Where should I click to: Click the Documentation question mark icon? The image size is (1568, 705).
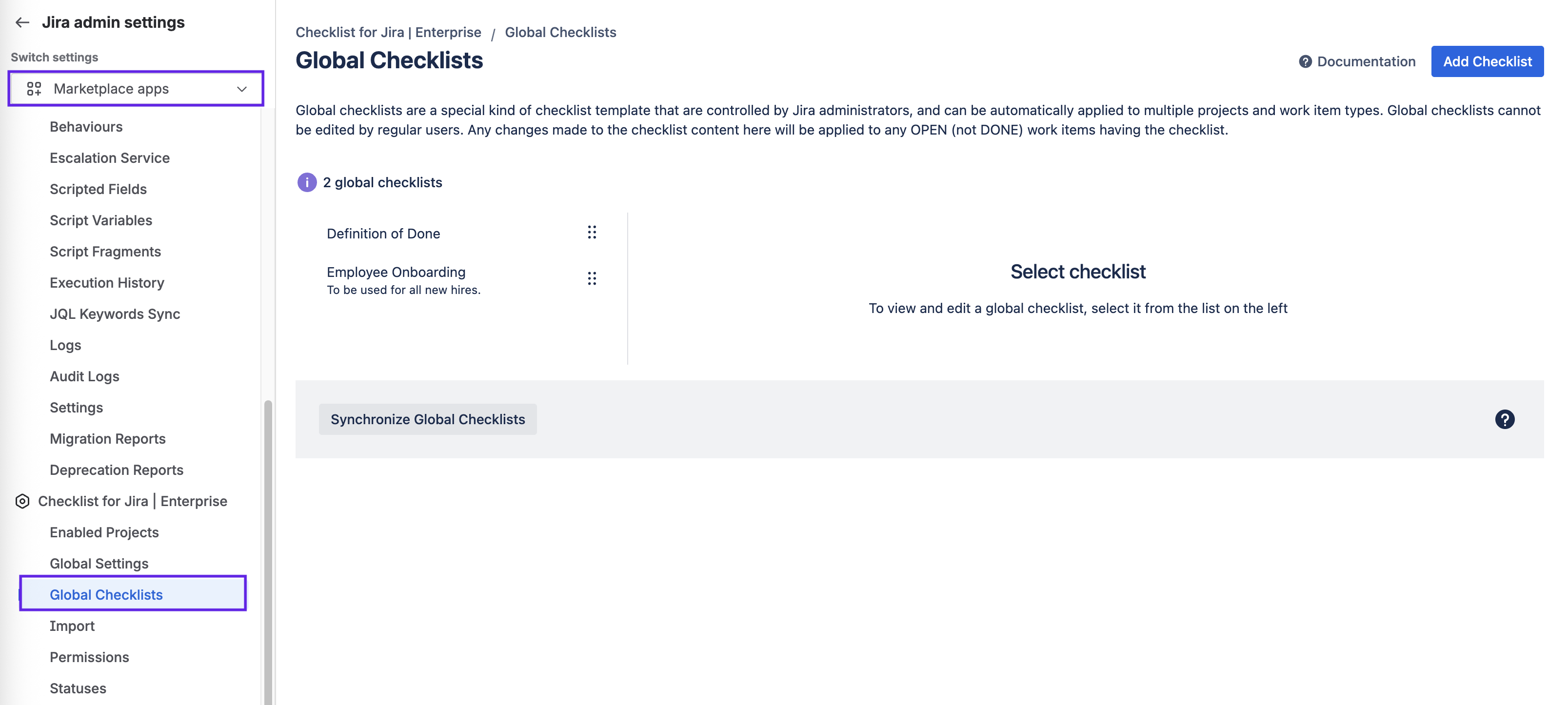[1305, 61]
